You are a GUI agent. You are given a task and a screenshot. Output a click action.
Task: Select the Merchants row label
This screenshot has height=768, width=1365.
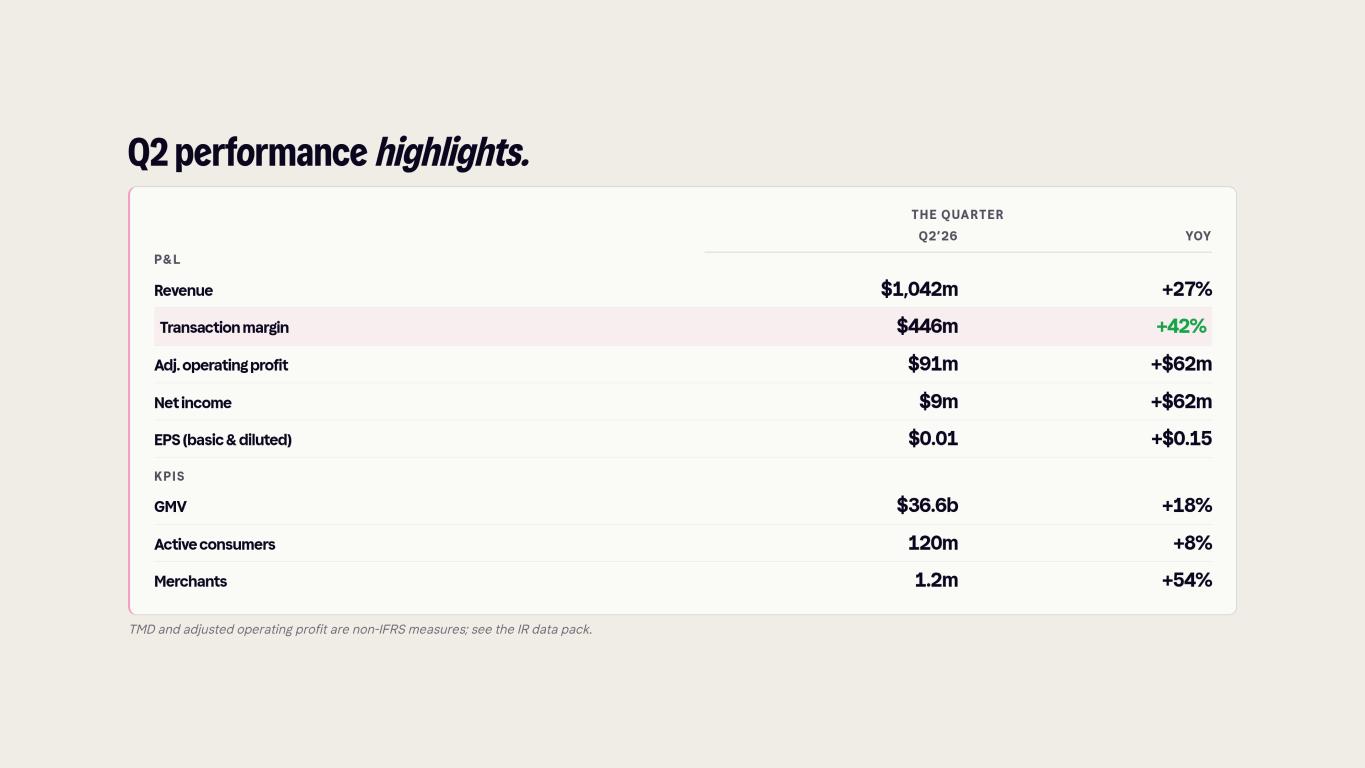pos(190,582)
